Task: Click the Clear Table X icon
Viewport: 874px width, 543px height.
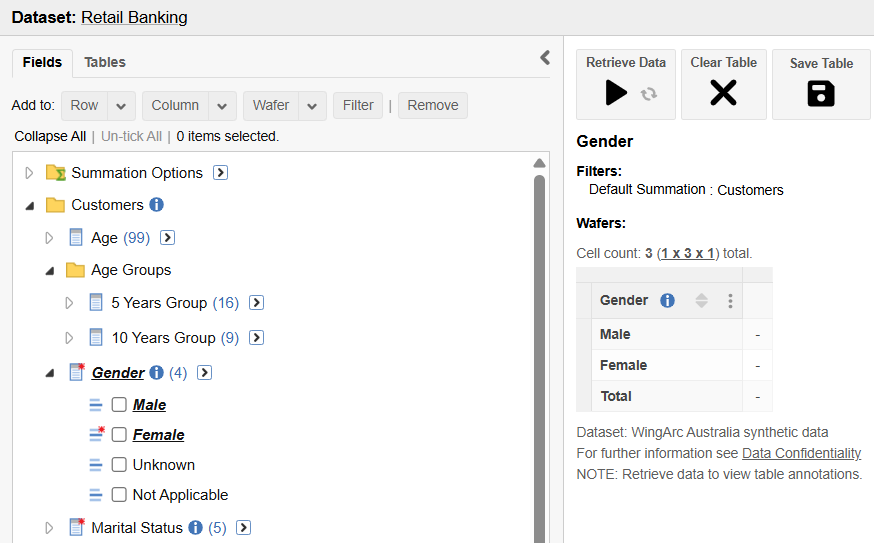Action: point(723,93)
